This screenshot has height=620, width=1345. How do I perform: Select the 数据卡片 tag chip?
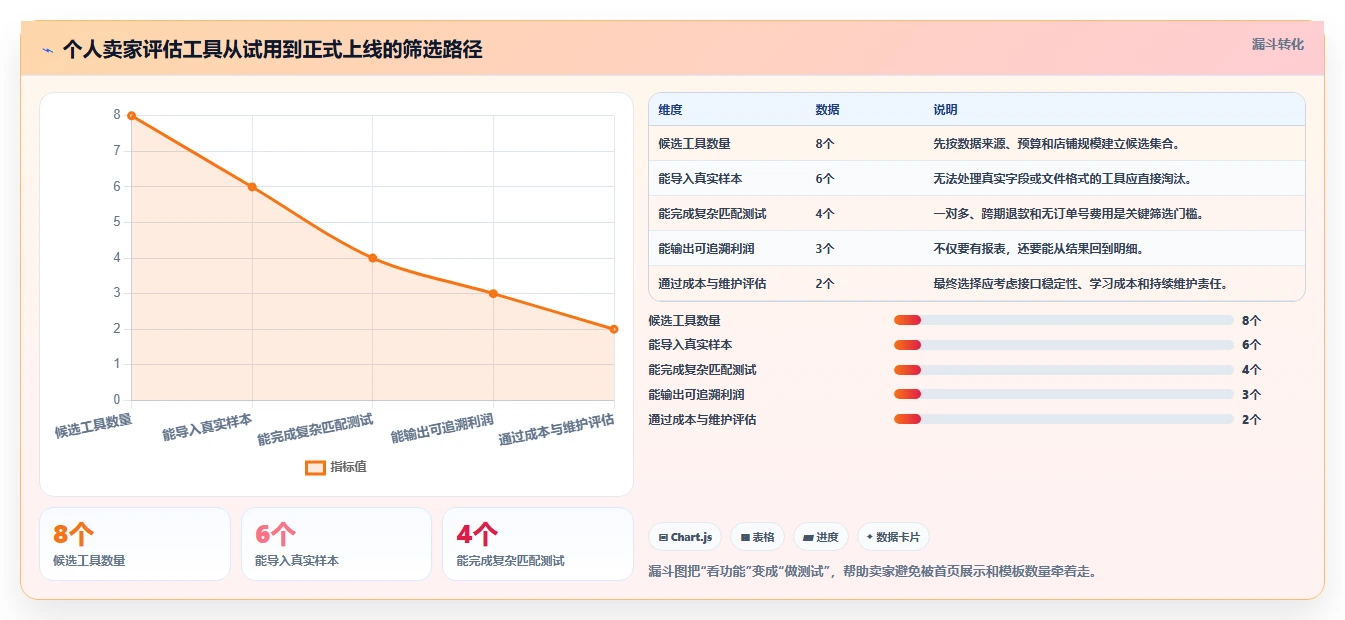pyautogui.click(x=893, y=537)
